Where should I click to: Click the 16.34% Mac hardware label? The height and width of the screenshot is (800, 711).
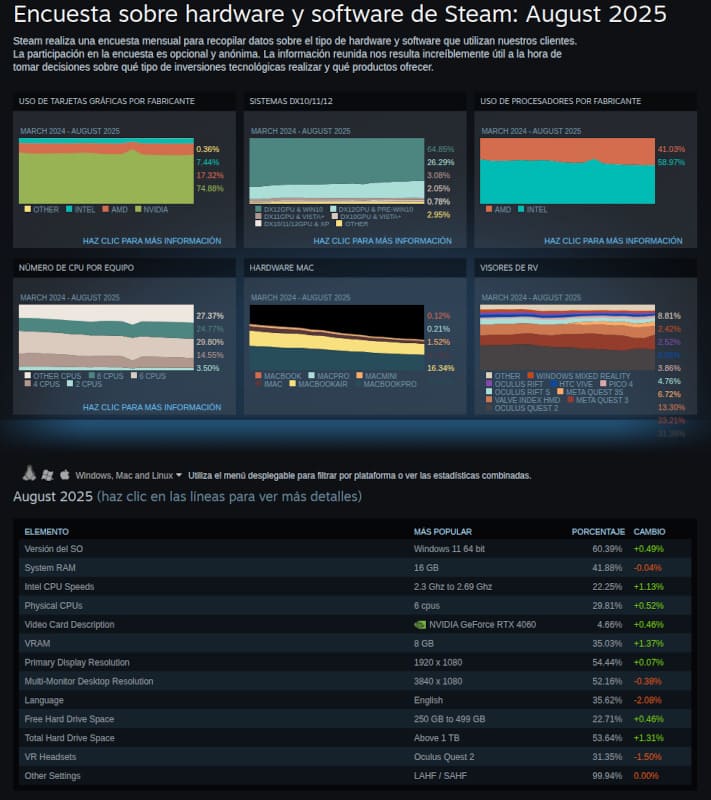click(441, 368)
